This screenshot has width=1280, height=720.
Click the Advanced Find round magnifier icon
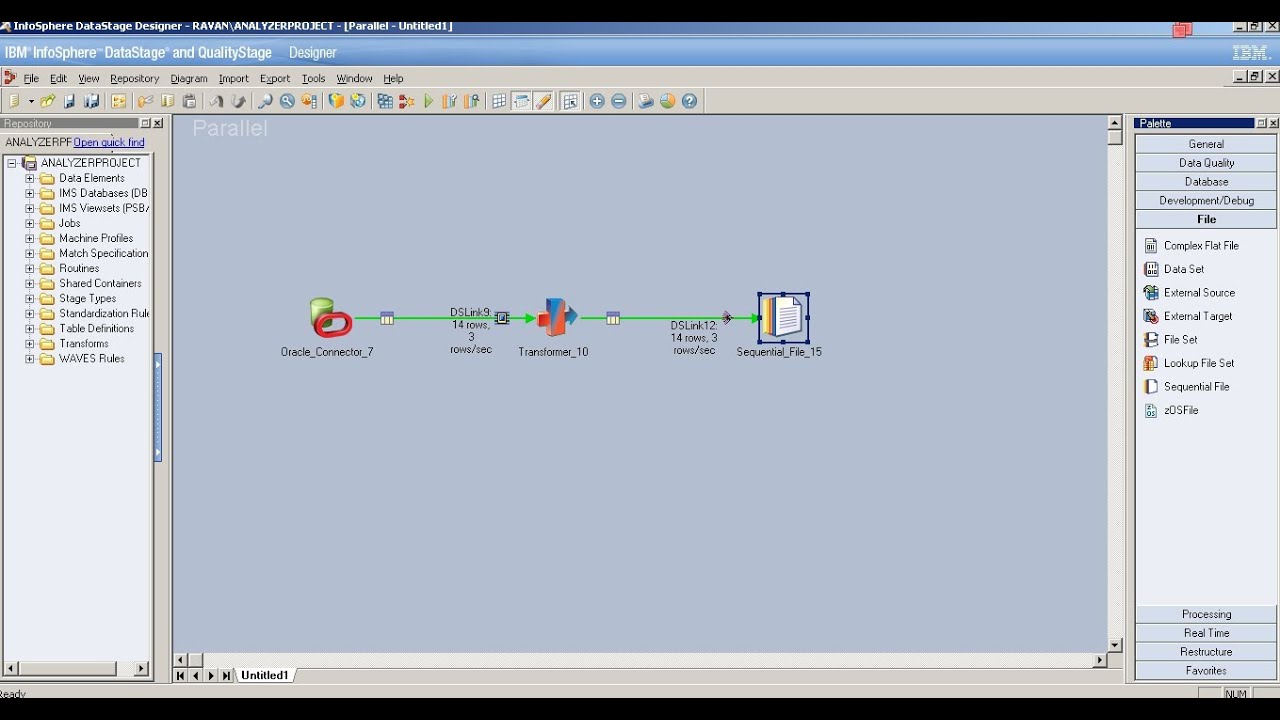[287, 101]
